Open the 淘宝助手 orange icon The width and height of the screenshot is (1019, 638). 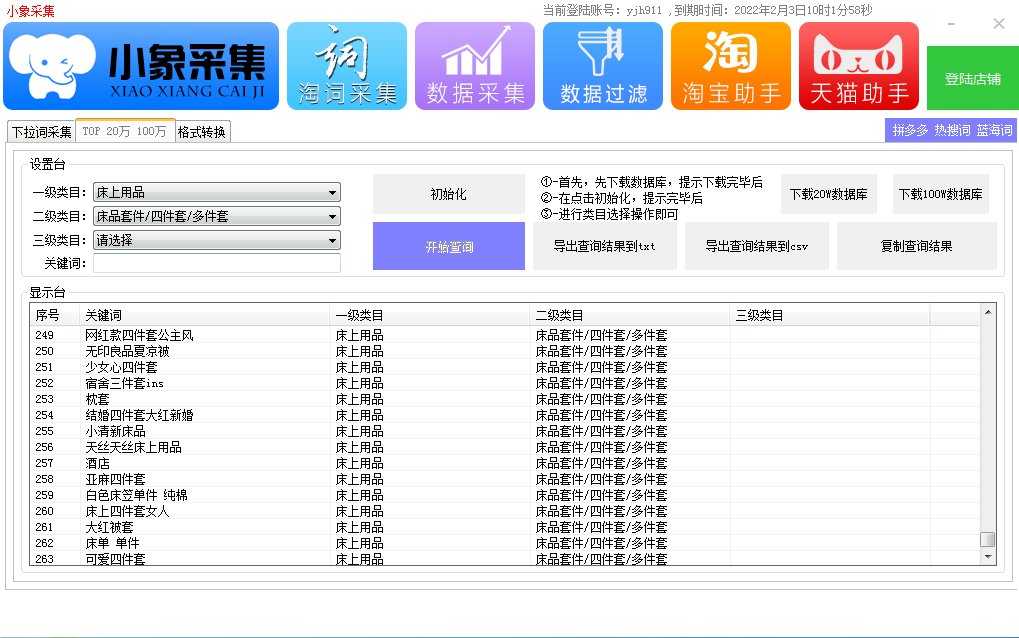point(730,66)
